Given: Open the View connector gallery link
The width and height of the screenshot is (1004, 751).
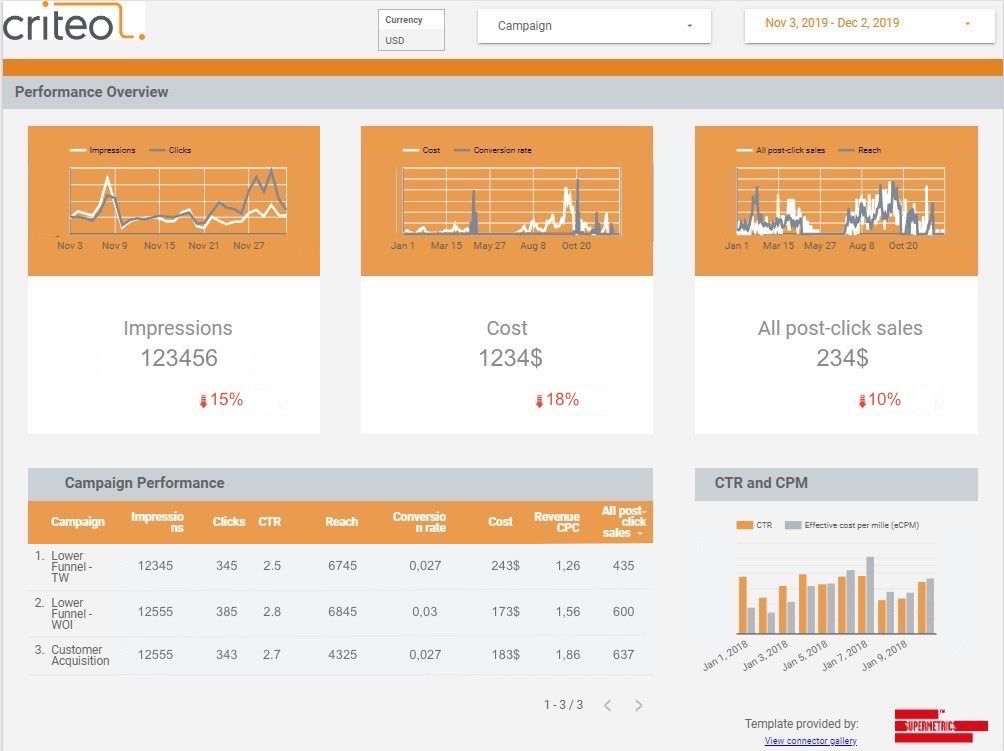Looking at the screenshot, I should tap(810, 741).
